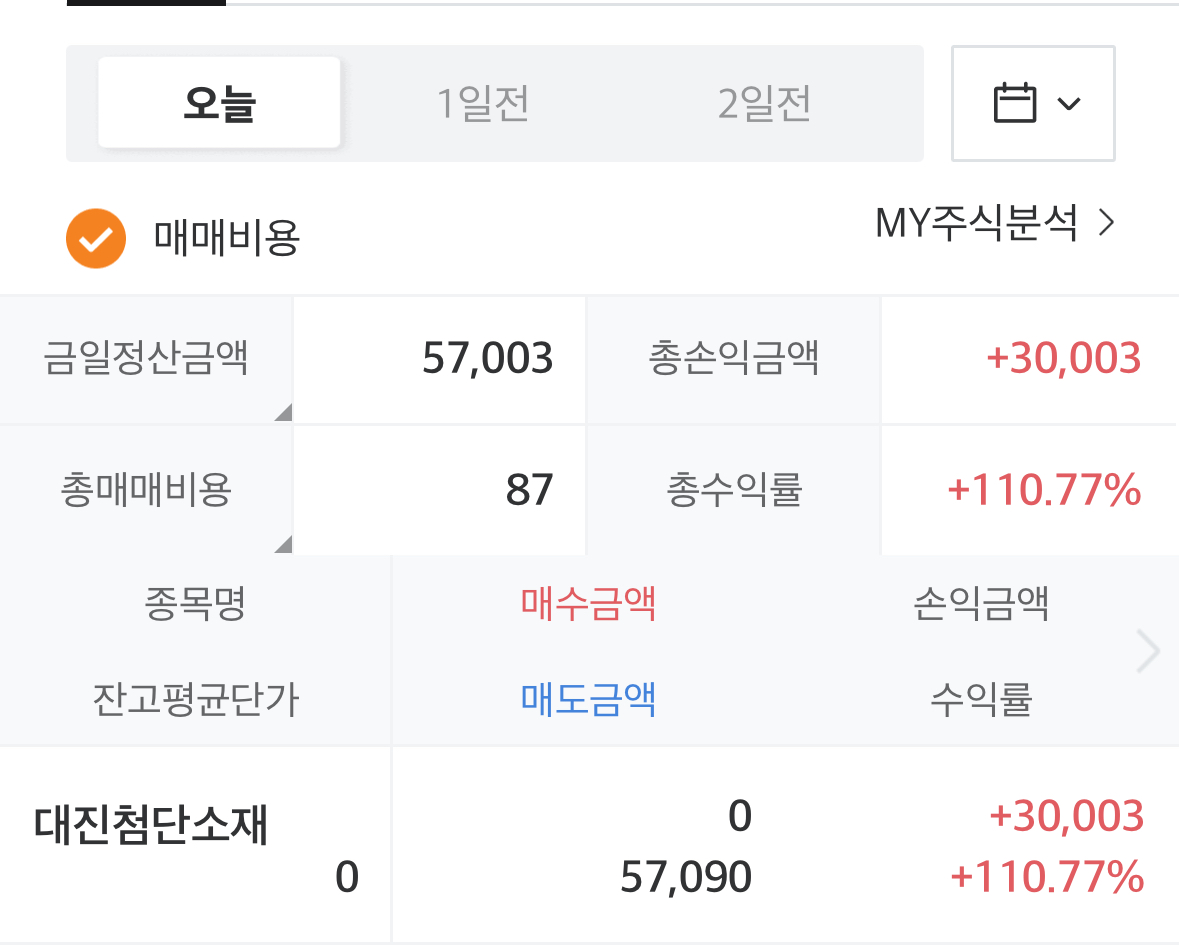
Task: Switch to the 1일전 tab
Action: coord(483,103)
